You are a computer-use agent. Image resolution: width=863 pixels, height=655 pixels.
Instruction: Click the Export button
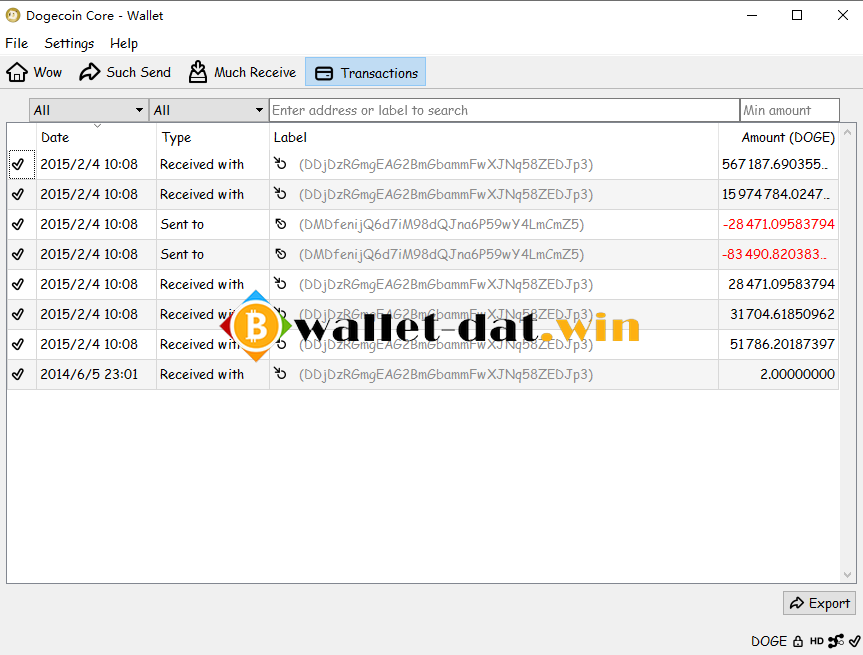tap(820, 603)
